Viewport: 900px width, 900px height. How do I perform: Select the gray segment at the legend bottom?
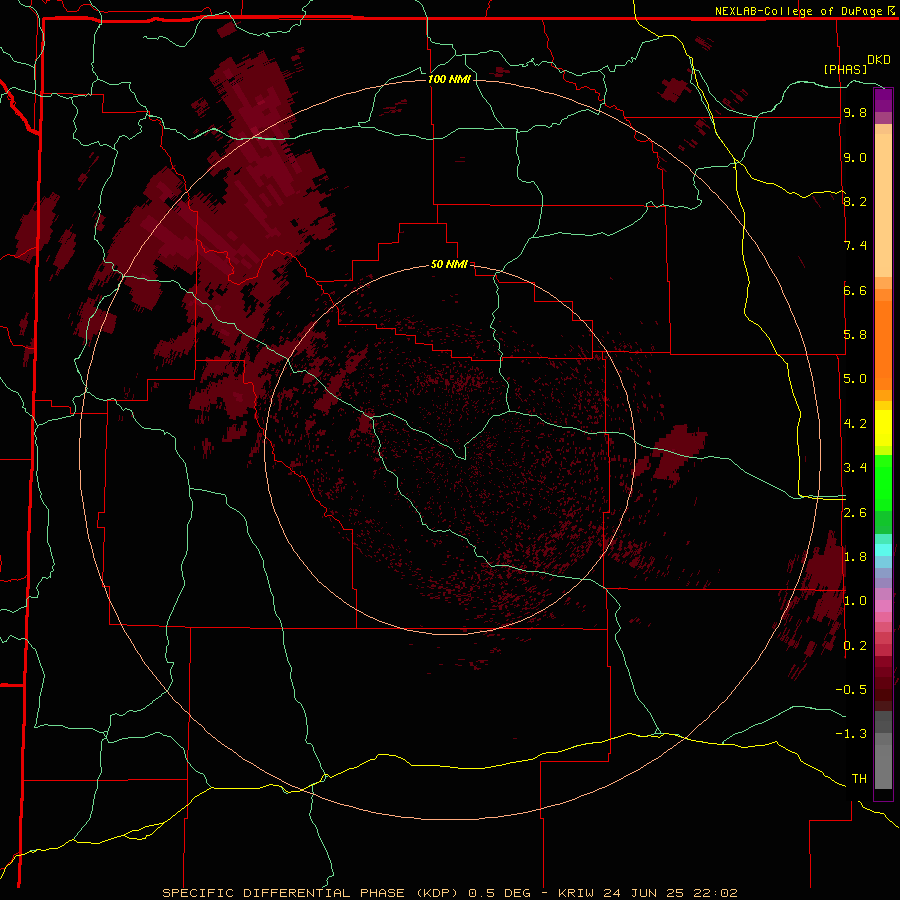[883, 767]
